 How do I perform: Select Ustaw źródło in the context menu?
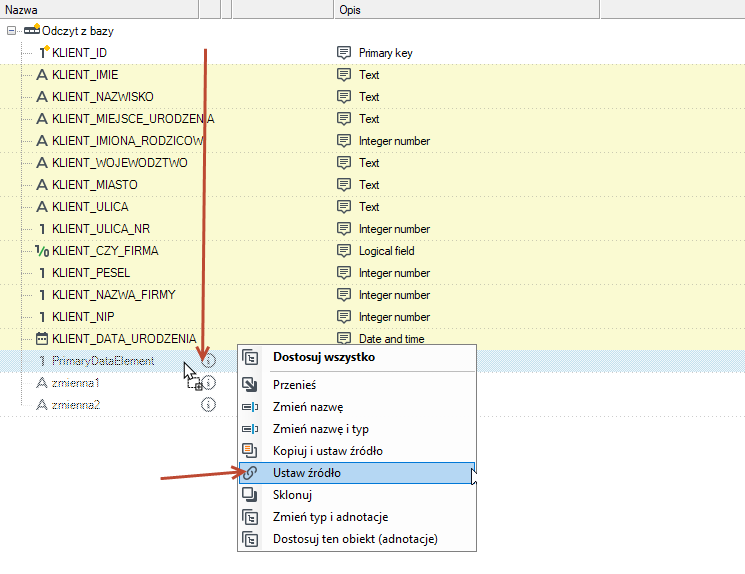(357, 473)
